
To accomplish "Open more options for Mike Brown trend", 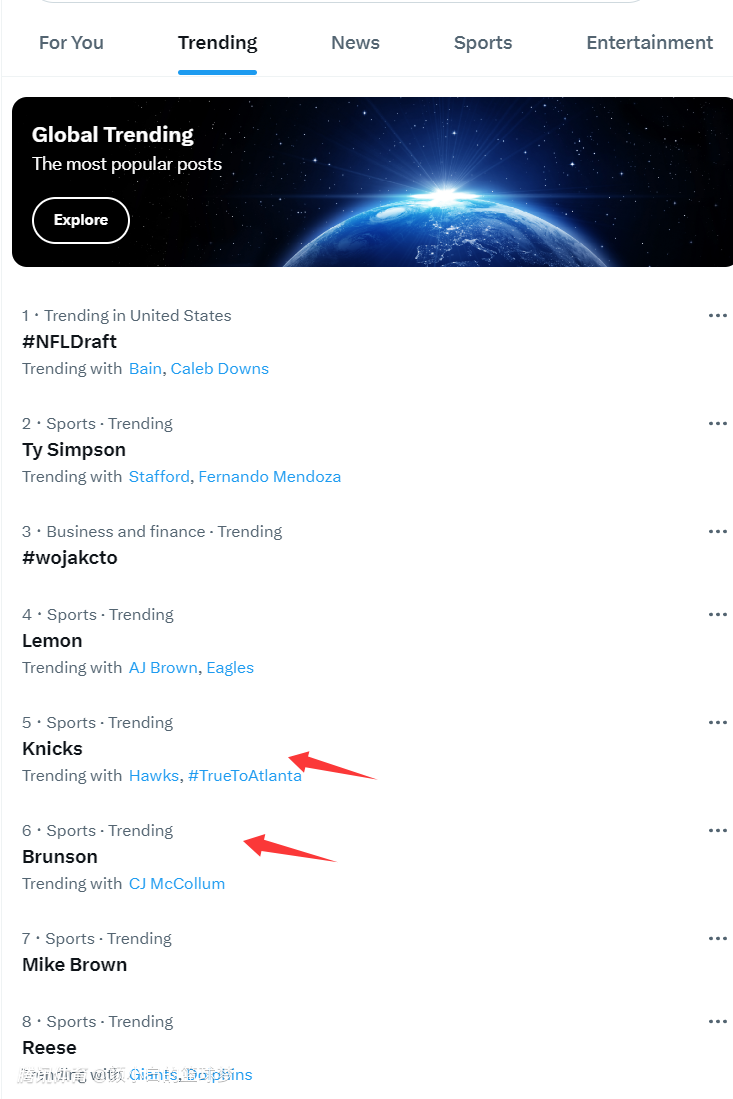I will tap(717, 939).
